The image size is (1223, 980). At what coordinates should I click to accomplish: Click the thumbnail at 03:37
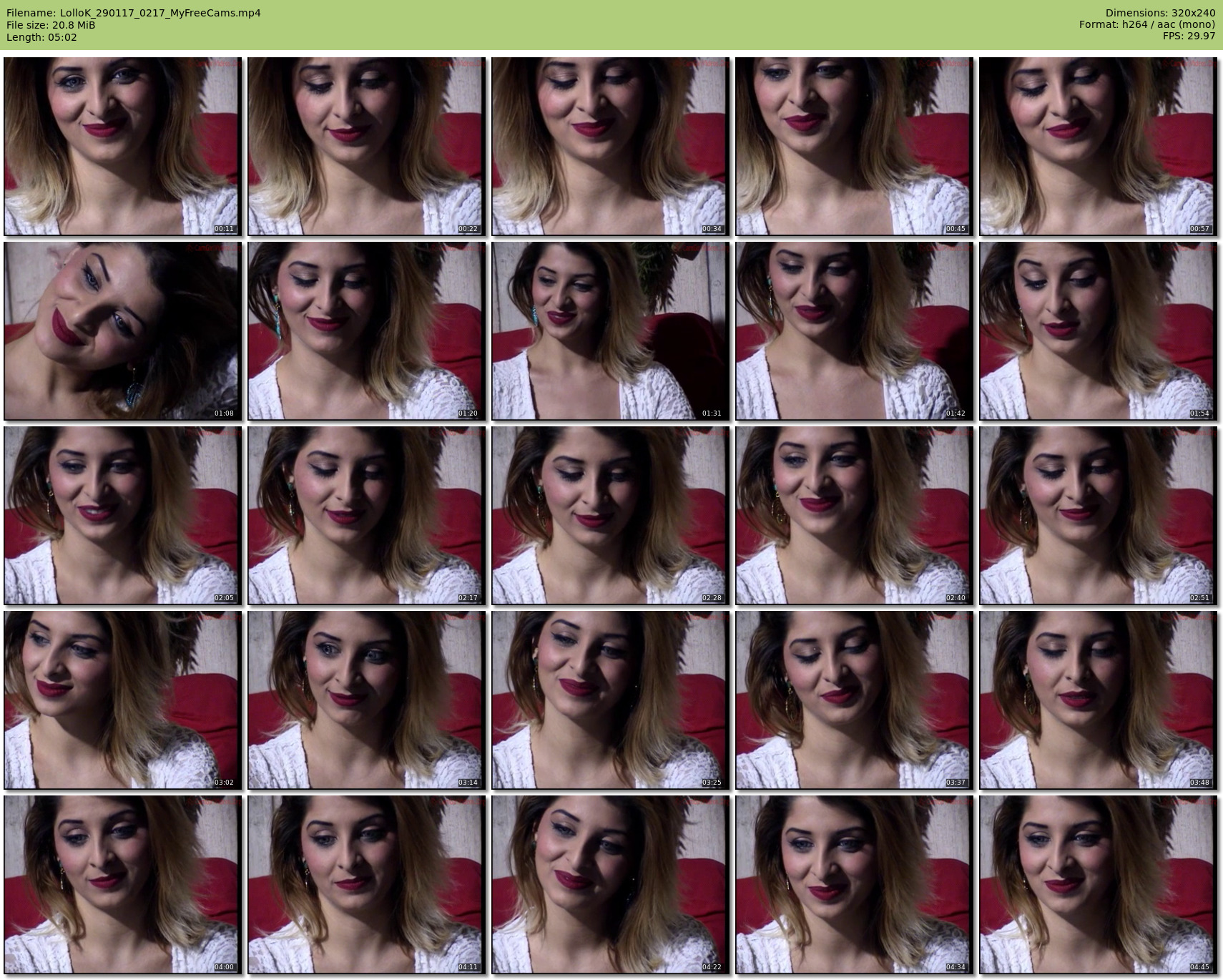point(854,700)
